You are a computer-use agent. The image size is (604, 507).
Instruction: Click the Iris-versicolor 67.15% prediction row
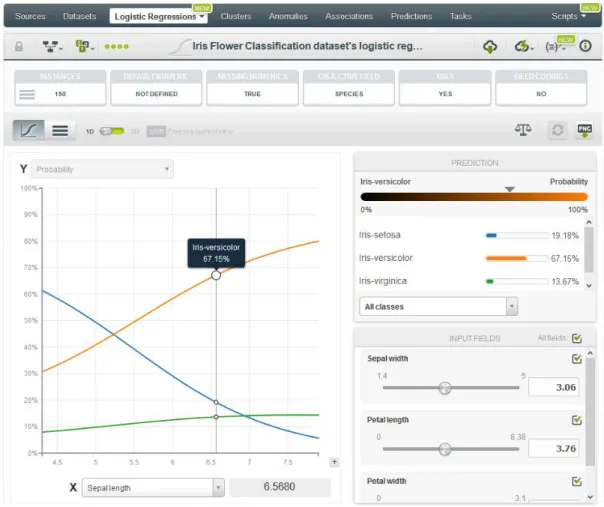(469, 258)
